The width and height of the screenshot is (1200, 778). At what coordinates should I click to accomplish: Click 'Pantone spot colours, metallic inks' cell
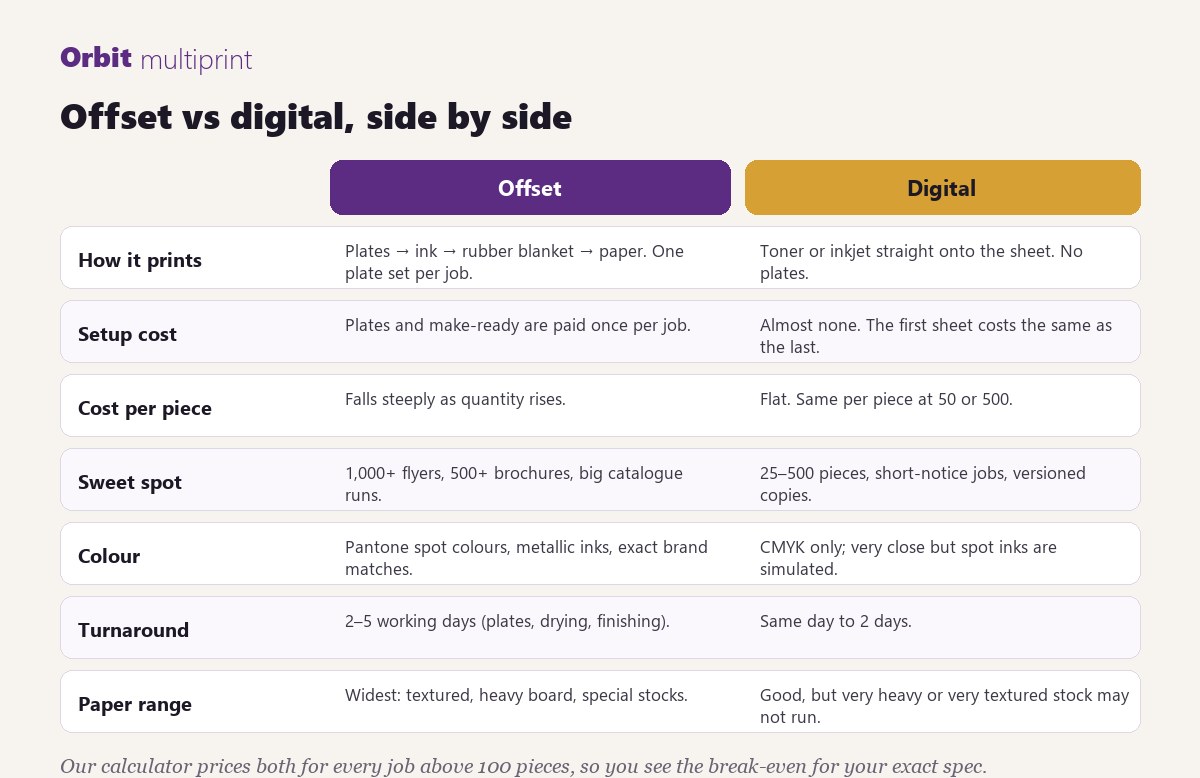click(526, 557)
